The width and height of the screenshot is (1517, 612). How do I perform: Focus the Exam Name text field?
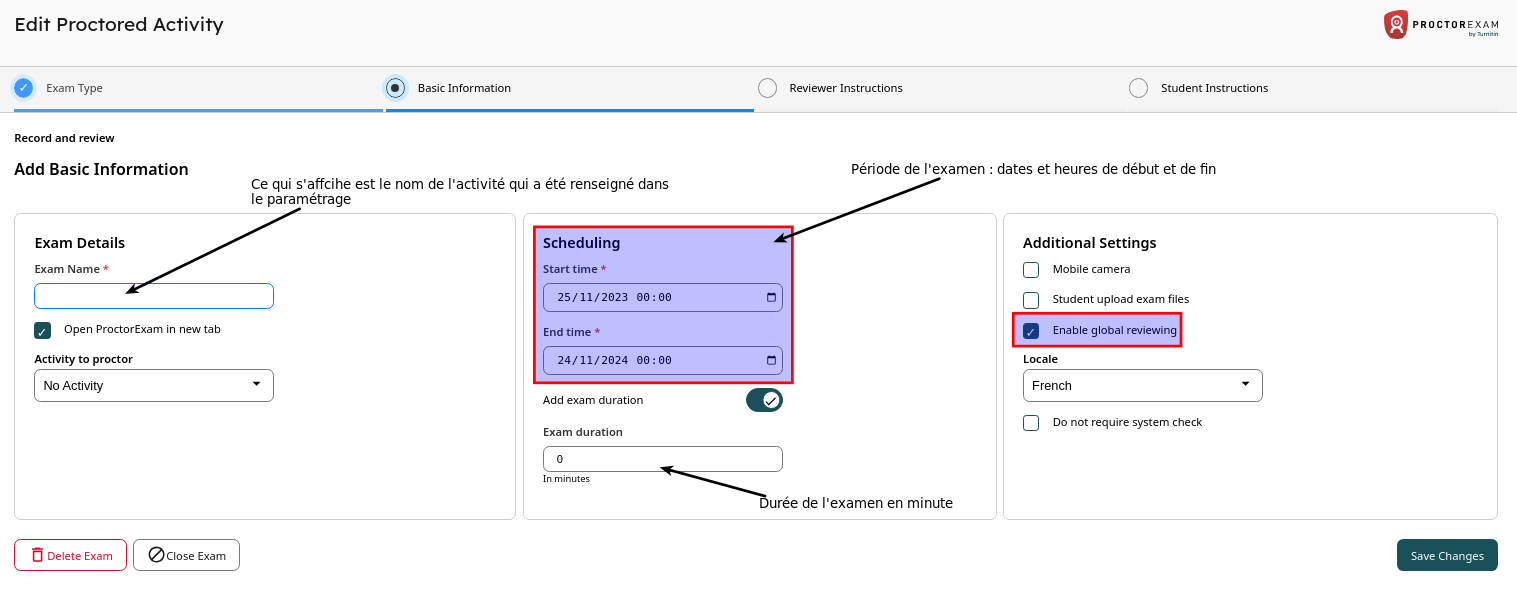pyautogui.click(x=154, y=296)
